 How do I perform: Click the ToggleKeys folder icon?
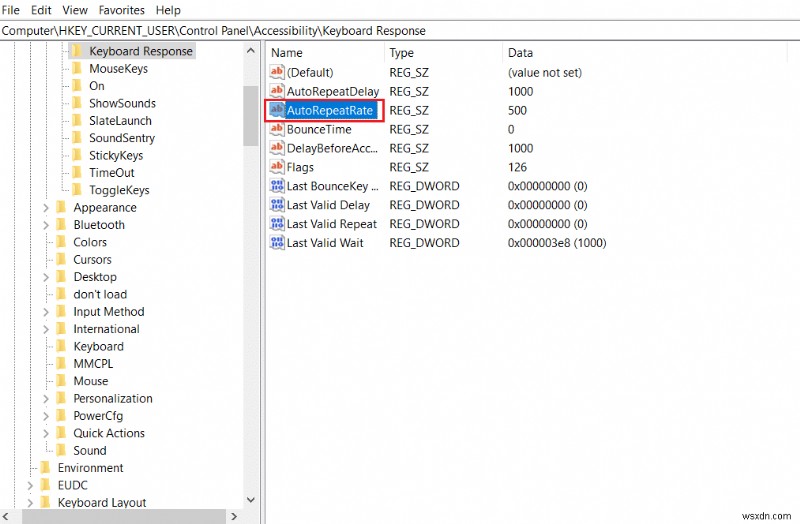tap(77, 189)
